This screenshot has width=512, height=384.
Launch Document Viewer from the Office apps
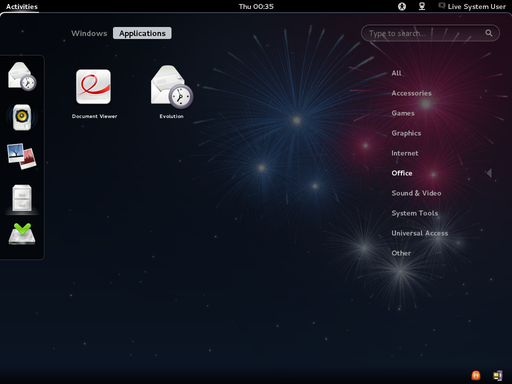[94, 93]
